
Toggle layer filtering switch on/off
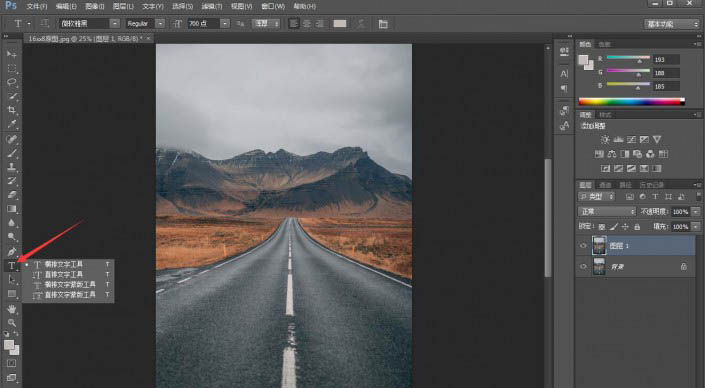point(698,196)
